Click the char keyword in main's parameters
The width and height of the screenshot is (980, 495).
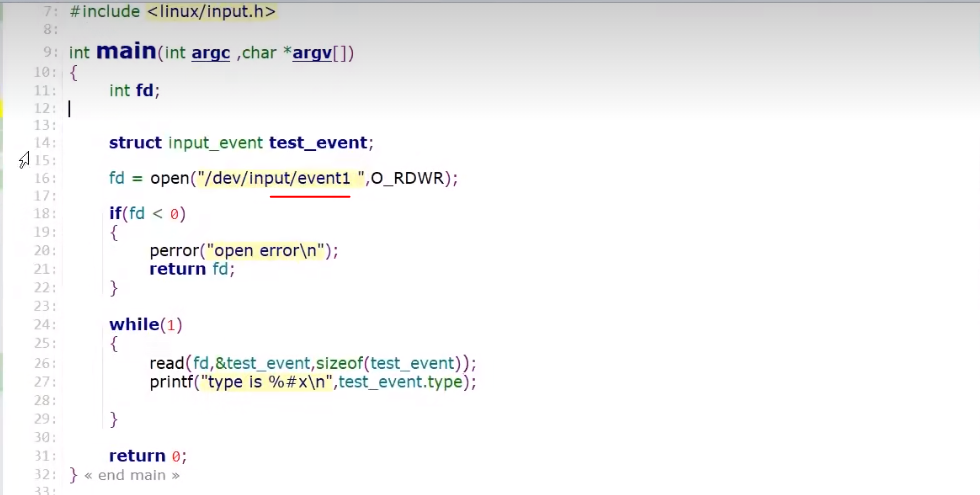(x=259, y=53)
